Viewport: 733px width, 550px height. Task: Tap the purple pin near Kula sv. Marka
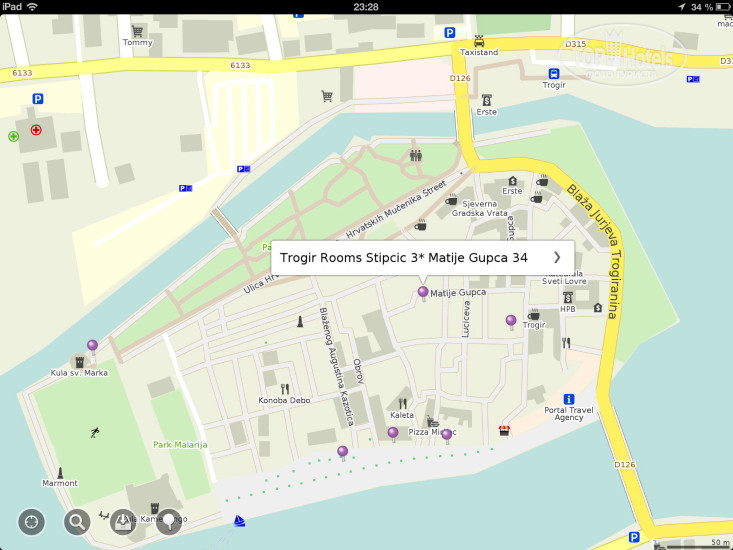tap(93, 345)
